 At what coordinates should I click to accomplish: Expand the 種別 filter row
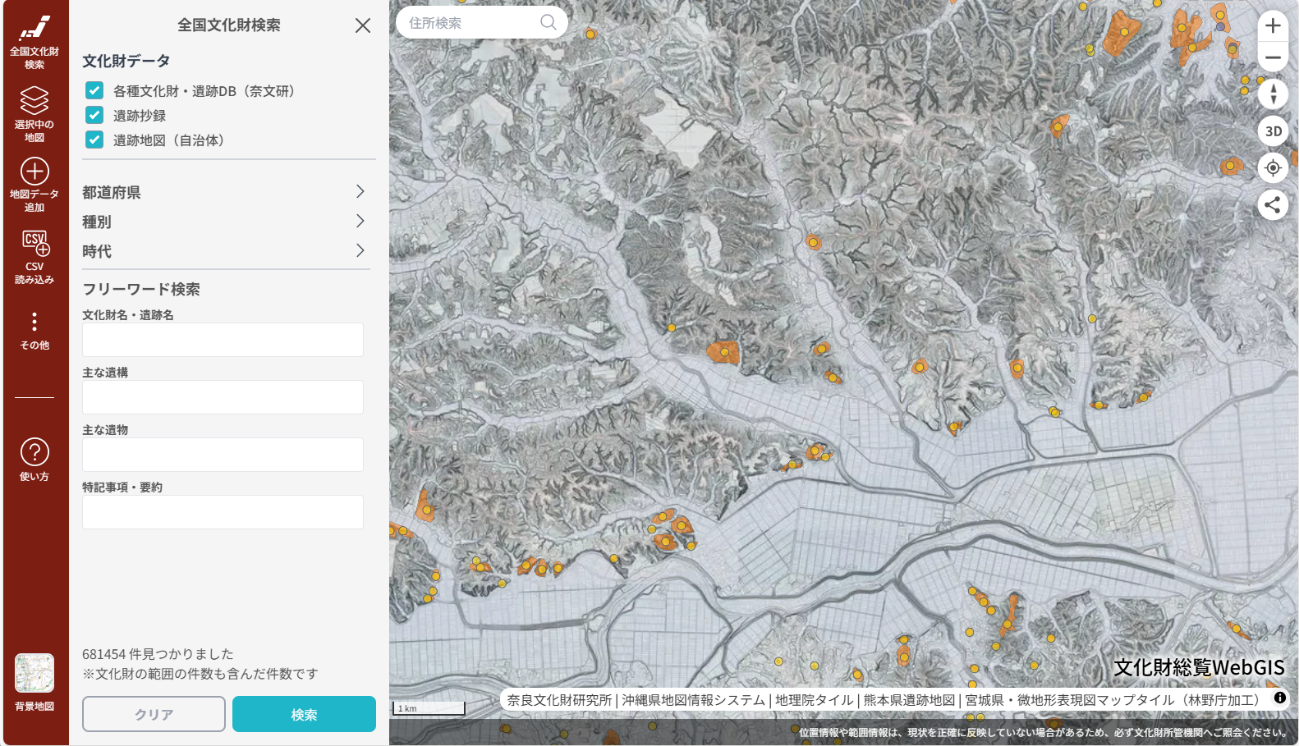224,222
